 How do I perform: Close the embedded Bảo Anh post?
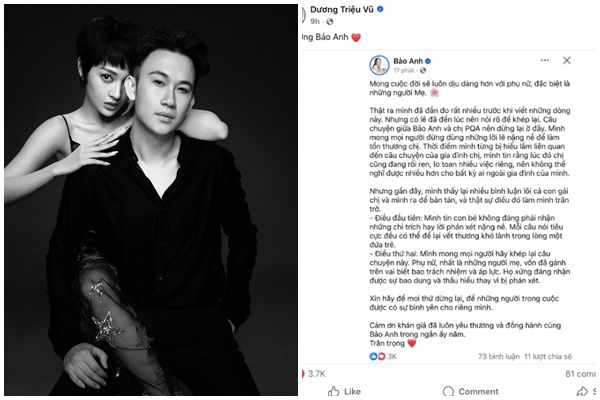click(567, 60)
